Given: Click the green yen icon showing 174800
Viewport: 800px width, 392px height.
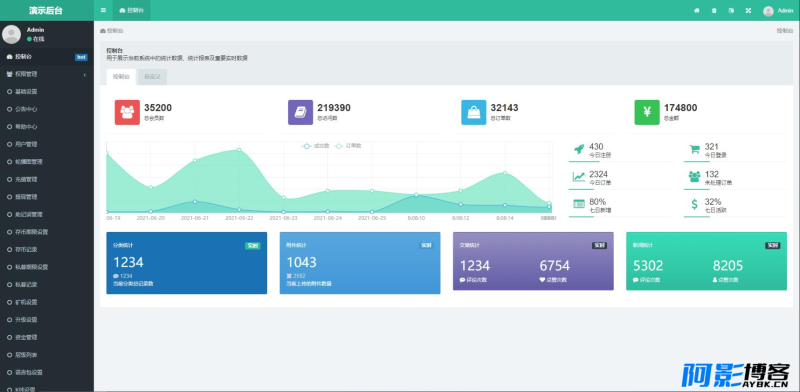Looking at the screenshot, I should (647, 112).
